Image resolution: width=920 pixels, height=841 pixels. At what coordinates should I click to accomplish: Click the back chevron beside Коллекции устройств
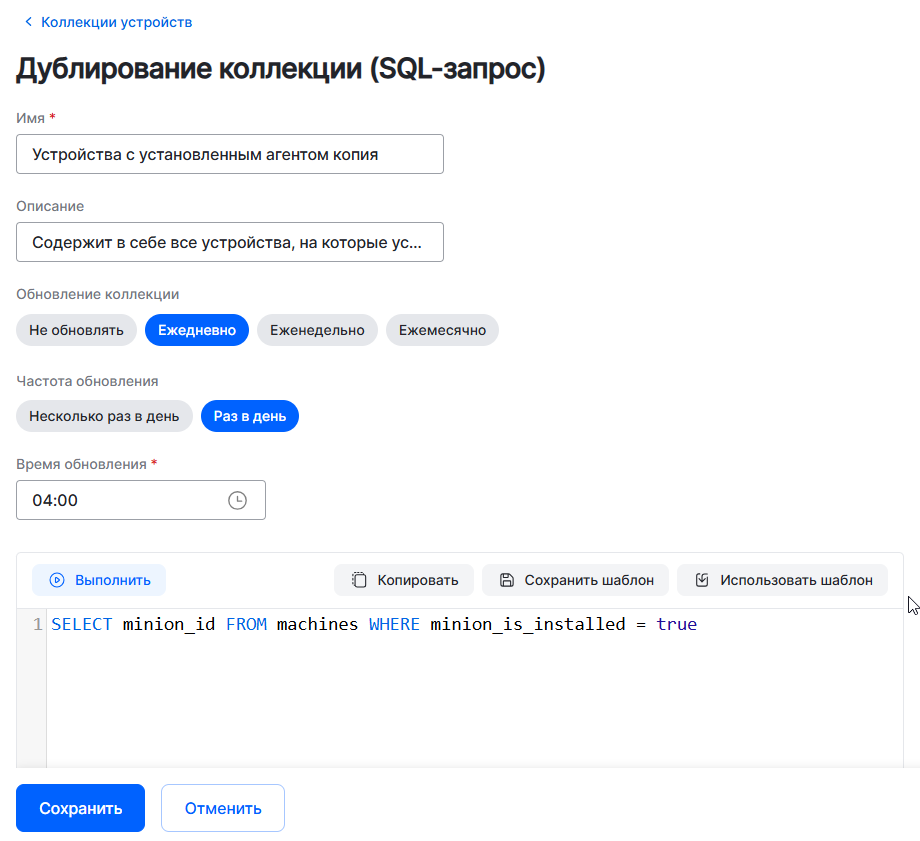click(x=28, y=22)
